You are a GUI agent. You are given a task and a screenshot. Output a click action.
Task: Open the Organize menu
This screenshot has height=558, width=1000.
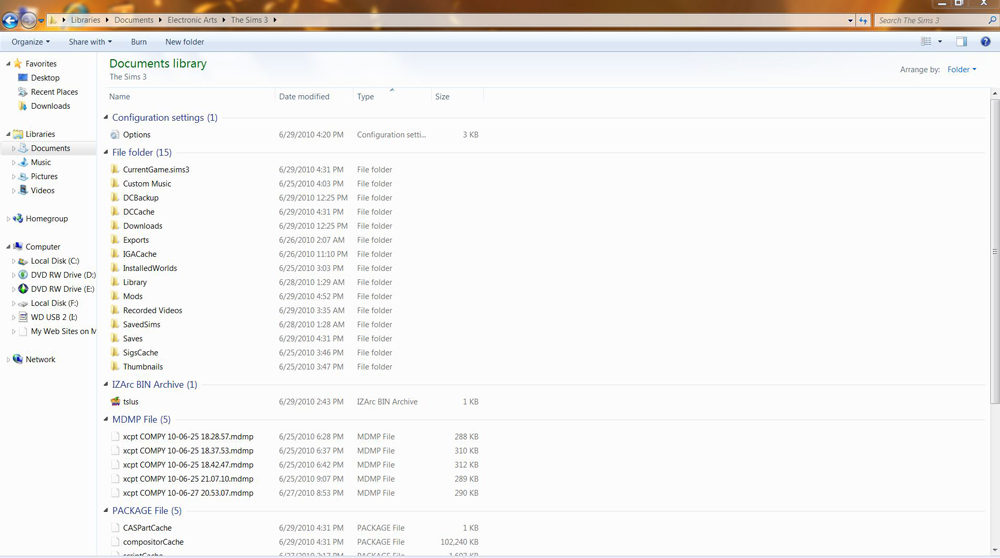[x=30, y=42]
